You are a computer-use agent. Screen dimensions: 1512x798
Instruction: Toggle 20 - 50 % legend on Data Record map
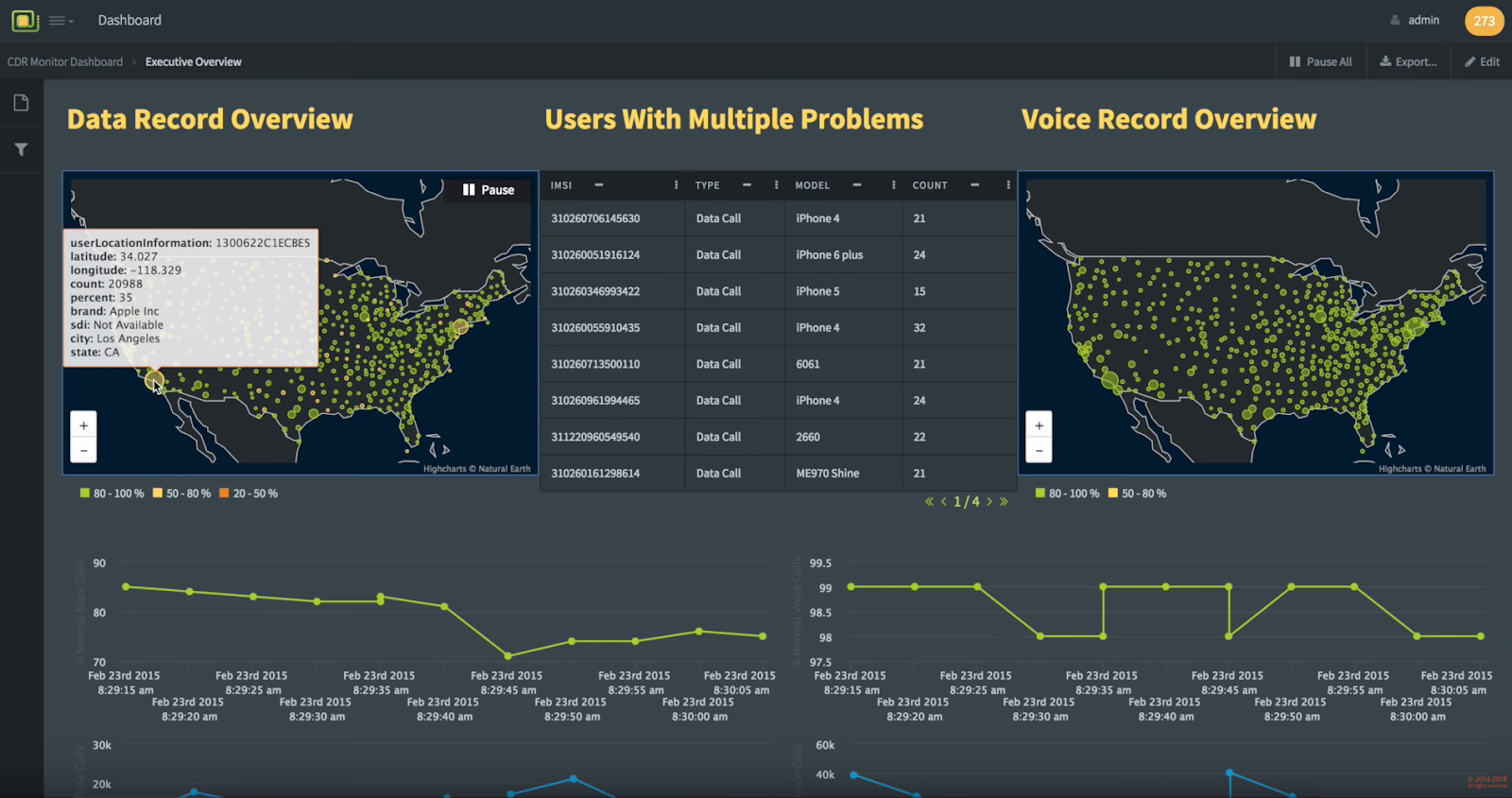(x=249, y=494)
